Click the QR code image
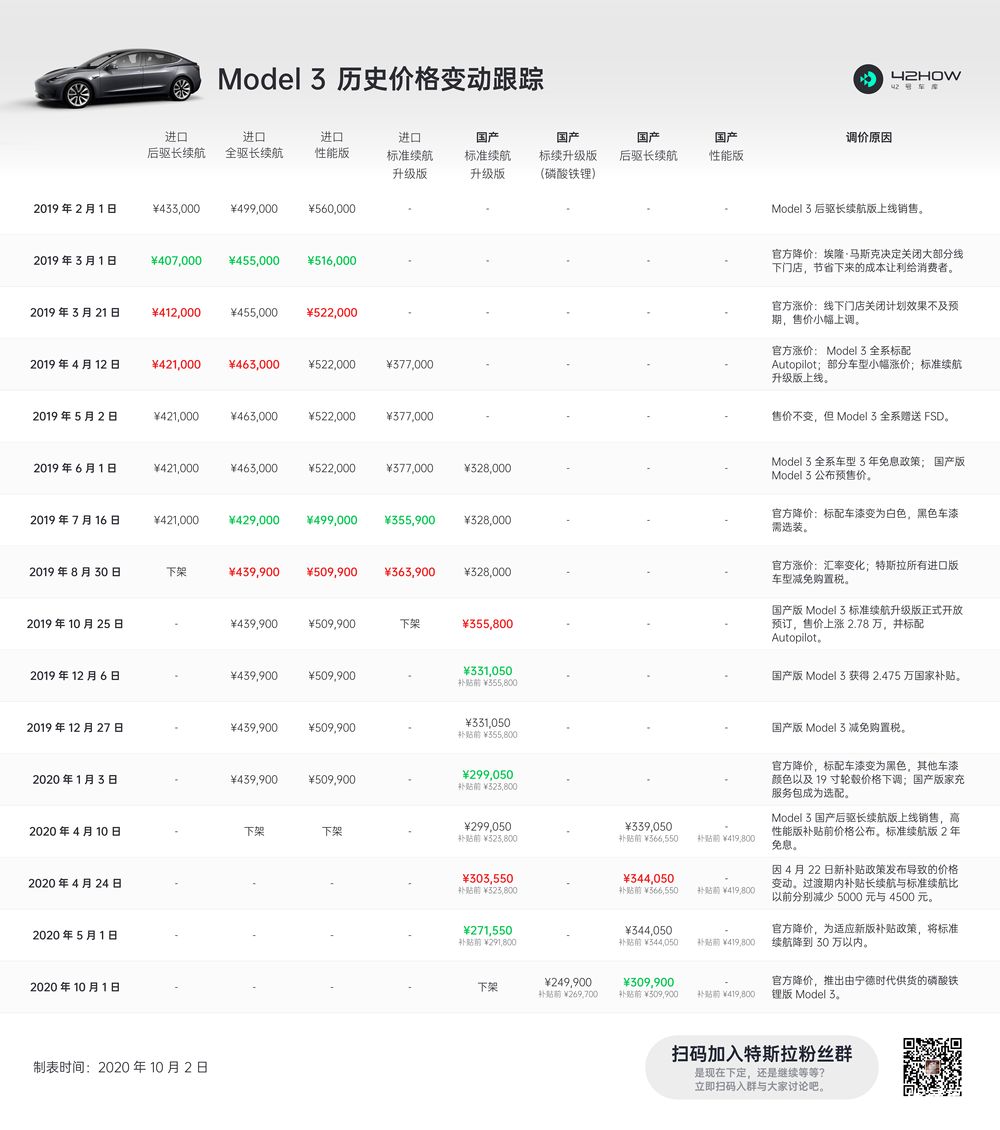 pos(932,1067)
